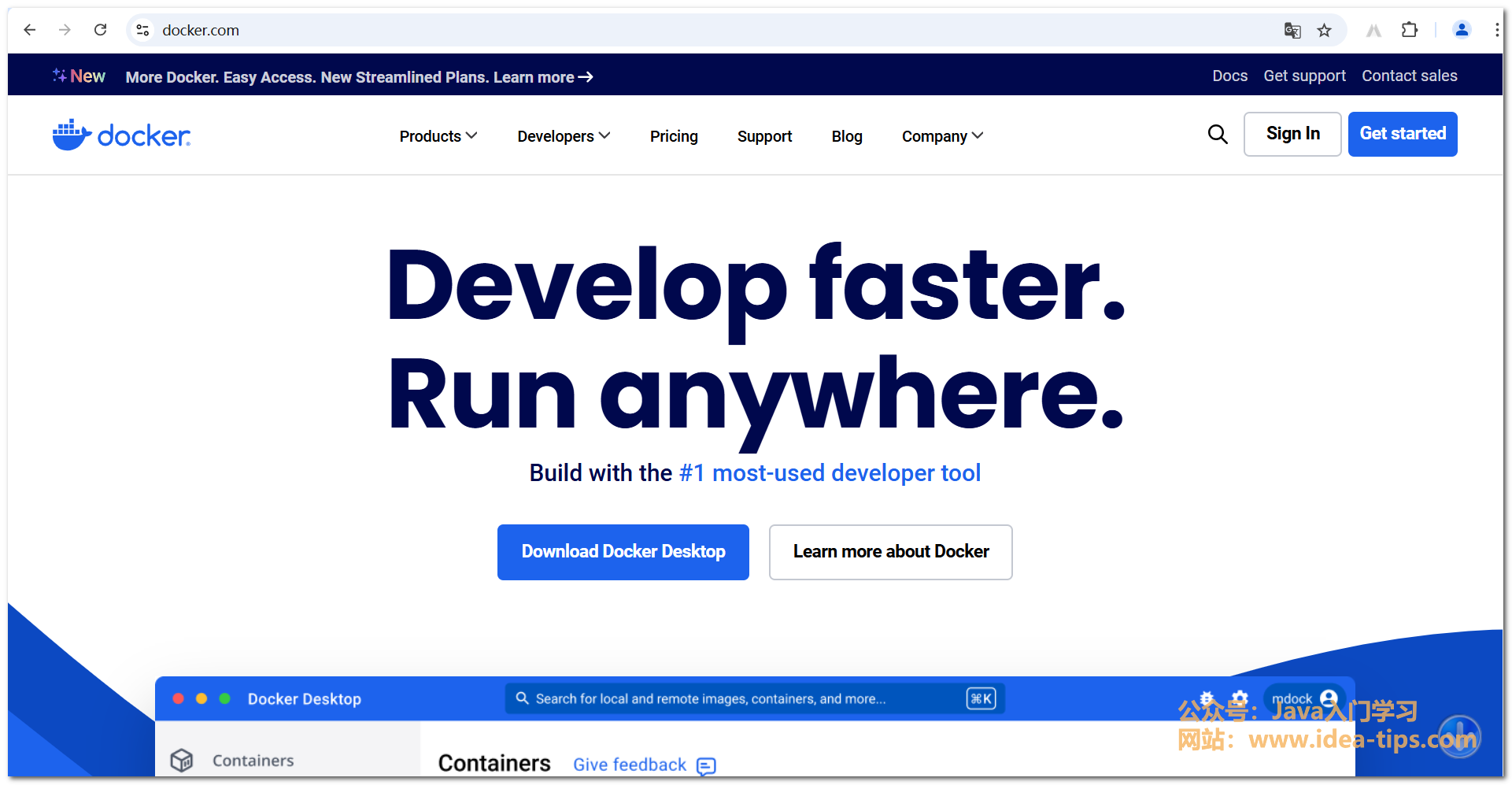Click Get support in the top banner
Viewport: 1512px width, 785px height.
pyautogui.click(x=1304, y=76)
